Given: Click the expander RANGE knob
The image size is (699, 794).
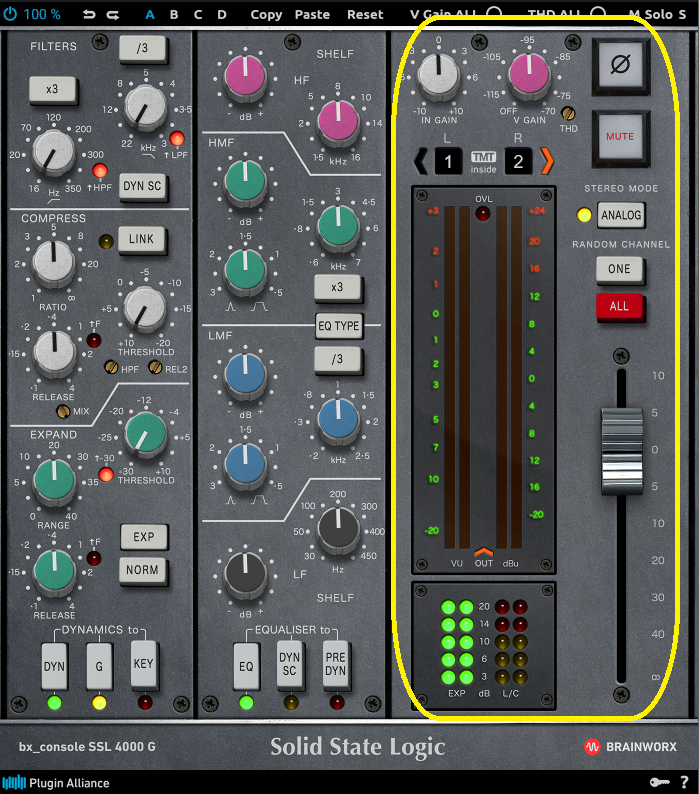Looking at the screenshot, I should point(54,480).
